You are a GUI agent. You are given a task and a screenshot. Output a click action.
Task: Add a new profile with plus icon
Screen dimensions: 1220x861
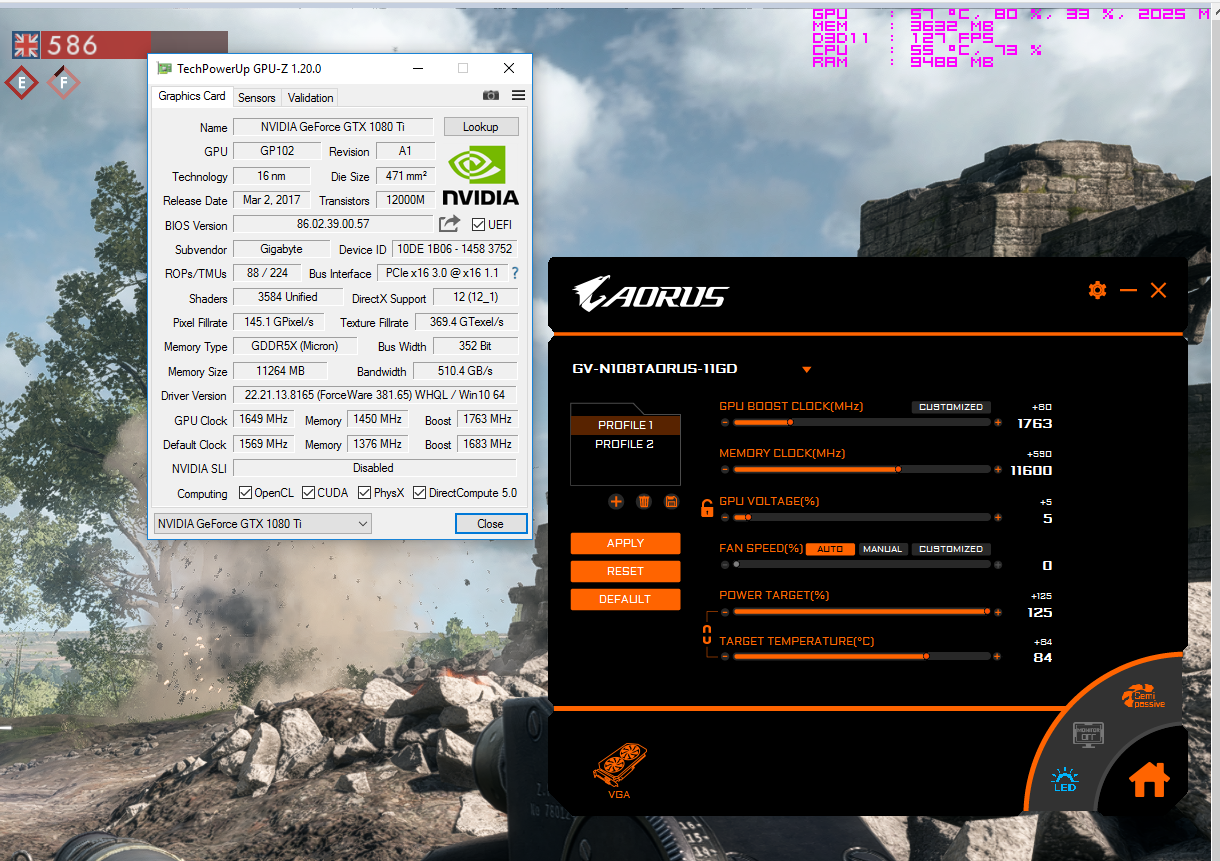(616, 502)
